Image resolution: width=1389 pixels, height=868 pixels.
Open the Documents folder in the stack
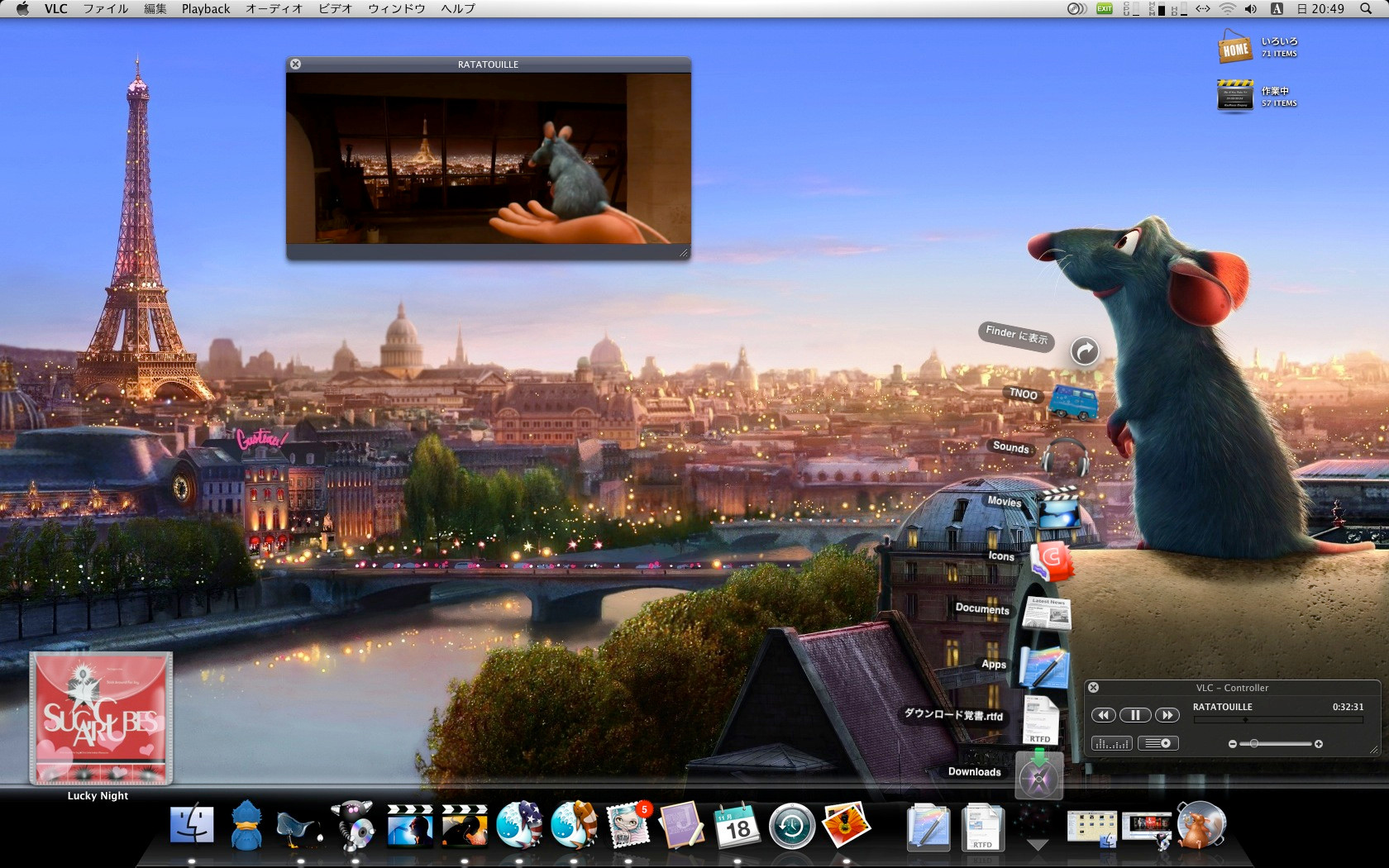coord(1047,614)
